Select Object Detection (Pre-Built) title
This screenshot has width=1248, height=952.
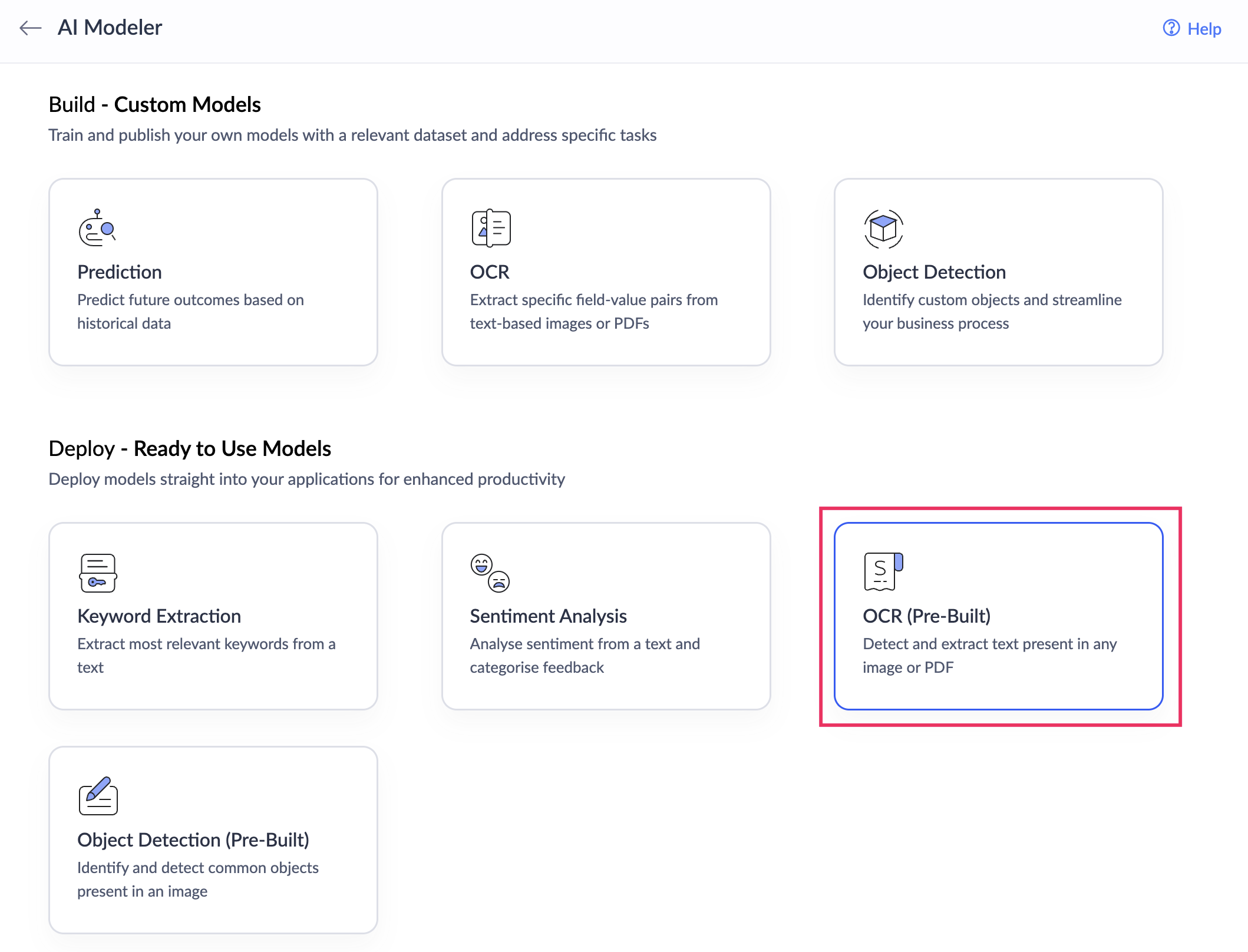click(x=193, y=840)
